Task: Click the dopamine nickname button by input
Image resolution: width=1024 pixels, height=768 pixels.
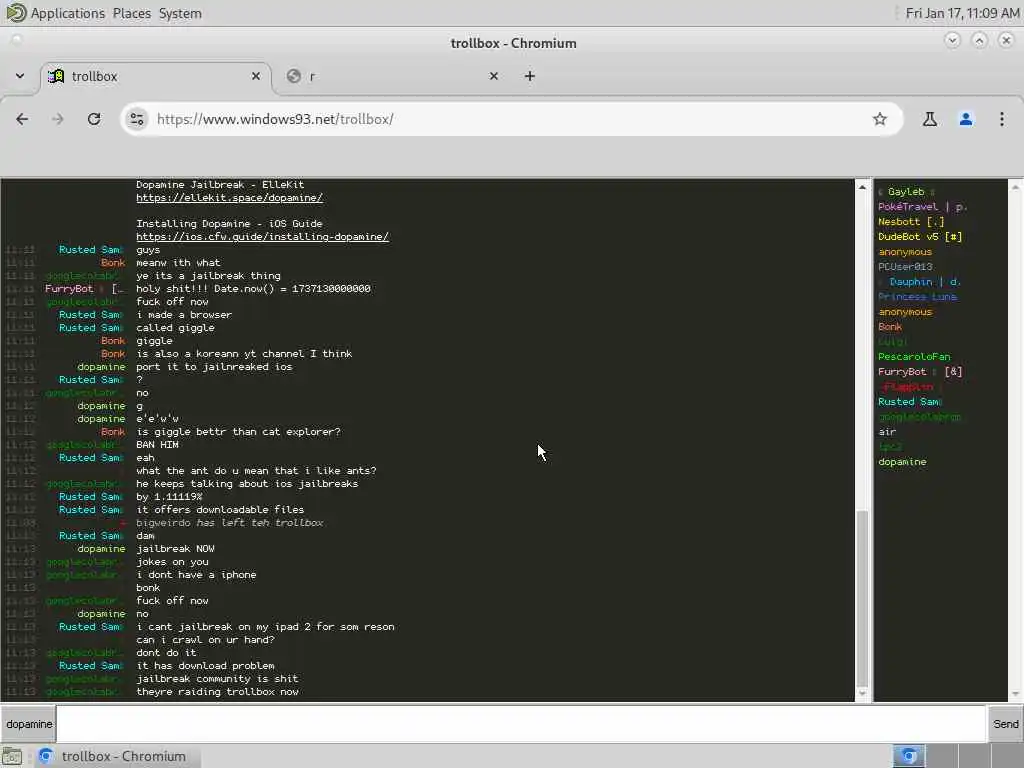Action: (x=29, y=724)
